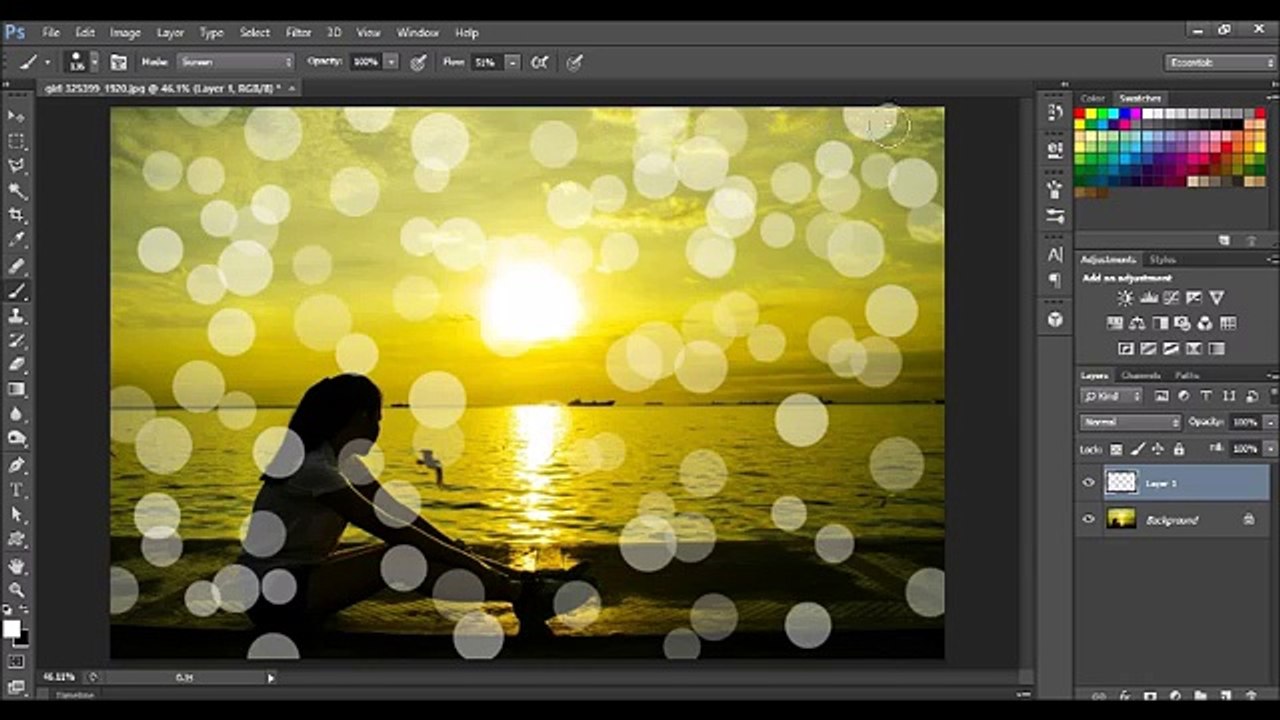Click the zoom percentage field
The height and width of the screenshot is (720, 1280).
click(60, 677)
